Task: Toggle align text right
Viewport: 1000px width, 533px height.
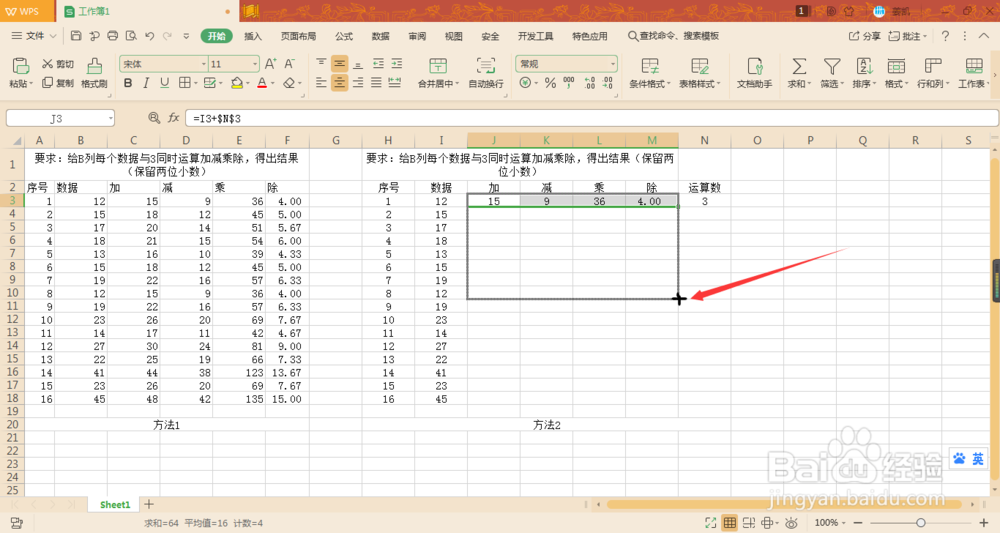Action: click(358, 83)
